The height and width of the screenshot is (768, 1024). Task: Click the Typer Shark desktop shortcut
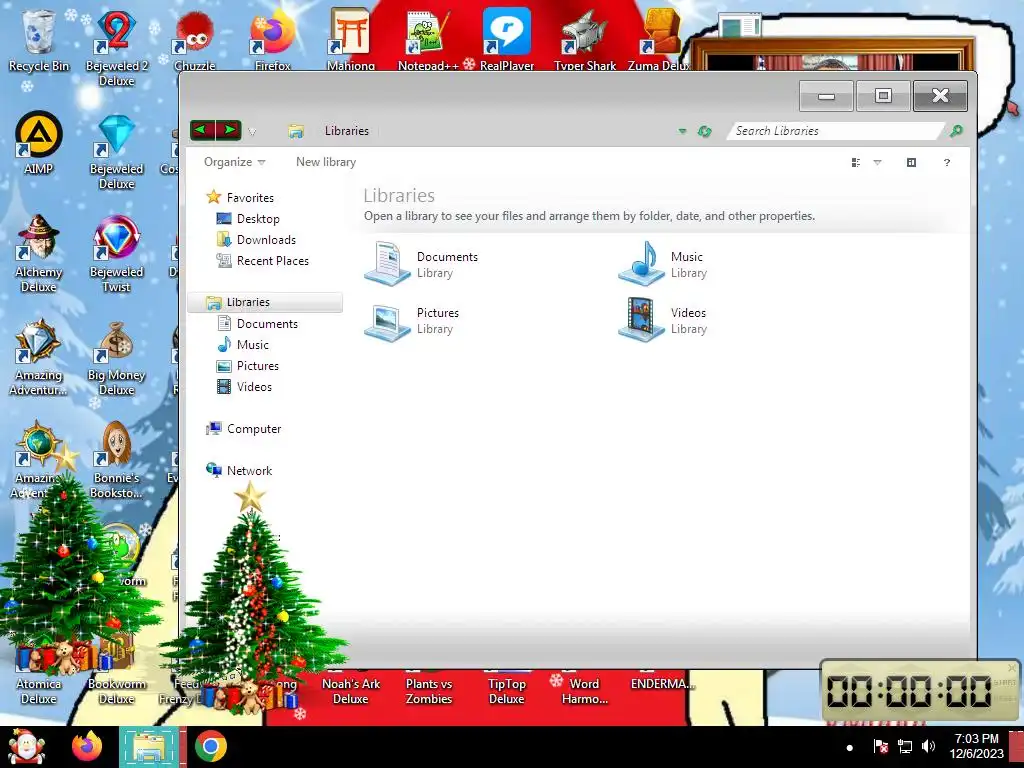click(x=585, y=40)
